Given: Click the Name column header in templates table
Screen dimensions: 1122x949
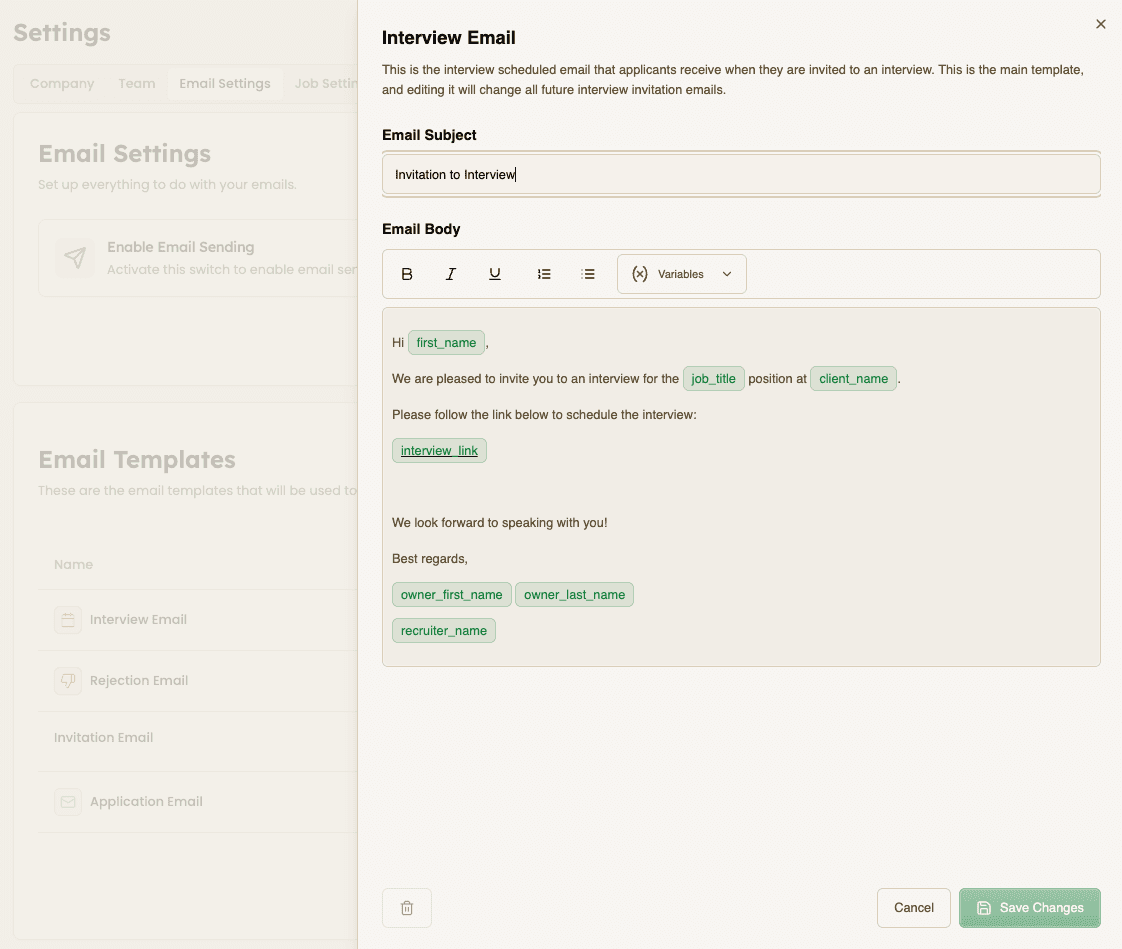Looking at the screenshot, I should (x=74, y=565).
